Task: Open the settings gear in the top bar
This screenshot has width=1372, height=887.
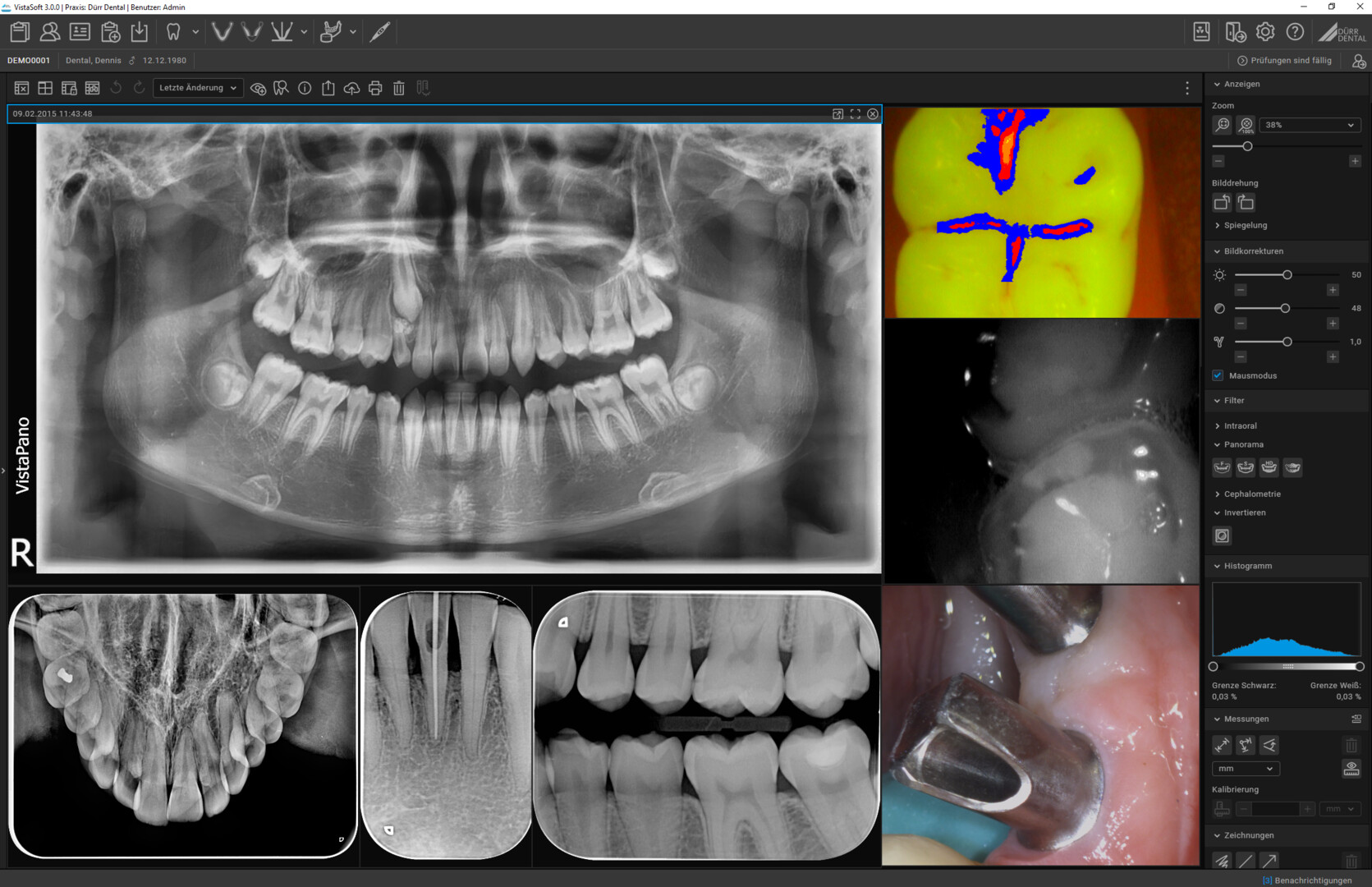Action: pos(1265,31)
